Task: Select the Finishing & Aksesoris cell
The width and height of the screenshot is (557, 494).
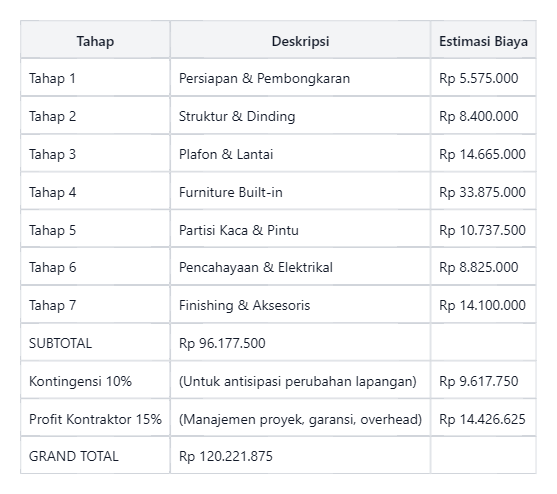Action: point(300,305)
